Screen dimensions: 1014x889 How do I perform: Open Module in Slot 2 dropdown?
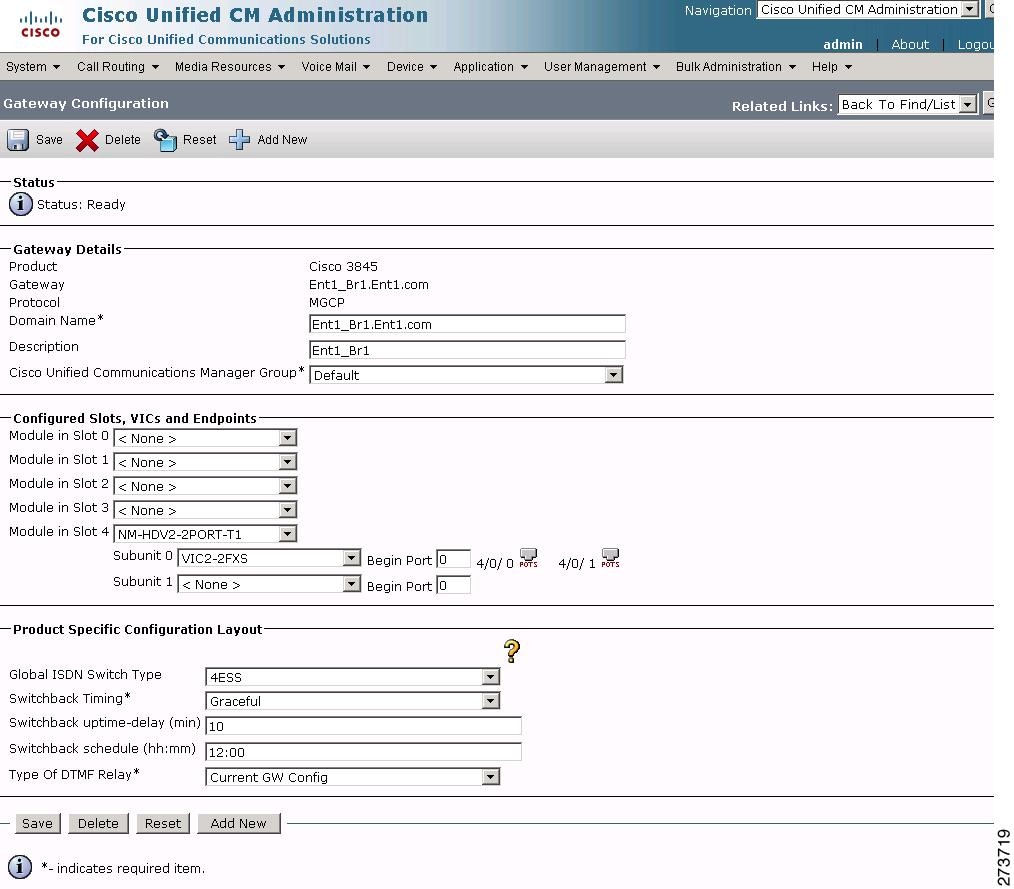(x=205, y=486)
